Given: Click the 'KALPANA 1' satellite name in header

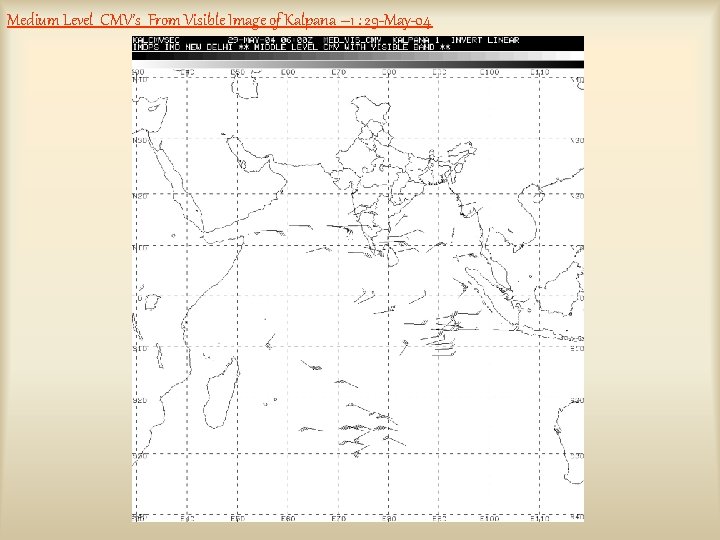Looking at the screenshot, I should (x=416, y=40).
